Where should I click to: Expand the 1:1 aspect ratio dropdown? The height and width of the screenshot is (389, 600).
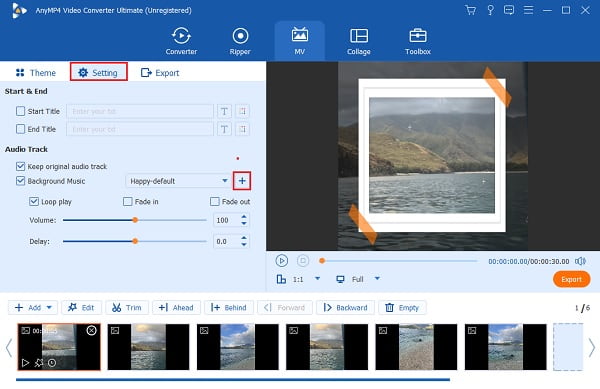(x=317, y=279)
